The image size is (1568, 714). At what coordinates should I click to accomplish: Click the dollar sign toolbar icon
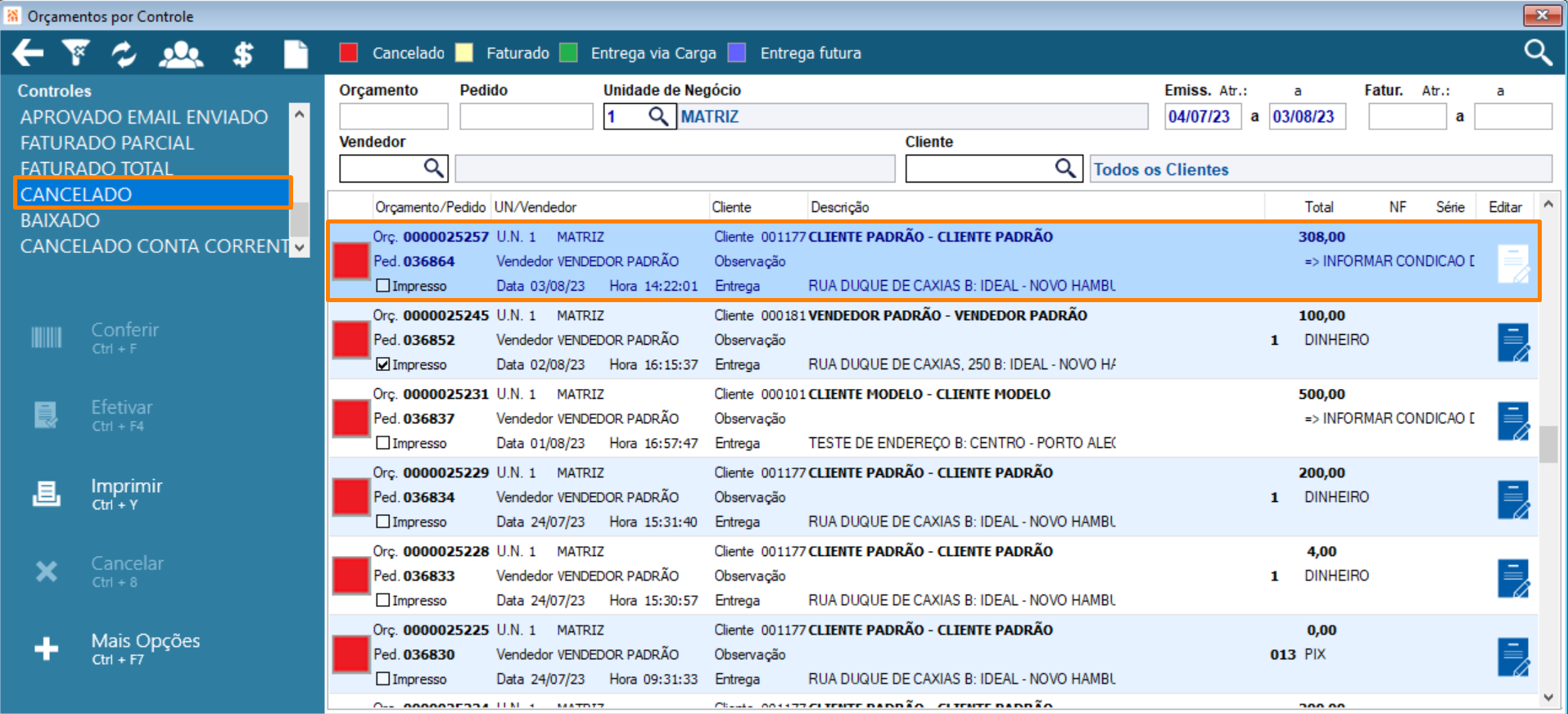tap(242, 54)
